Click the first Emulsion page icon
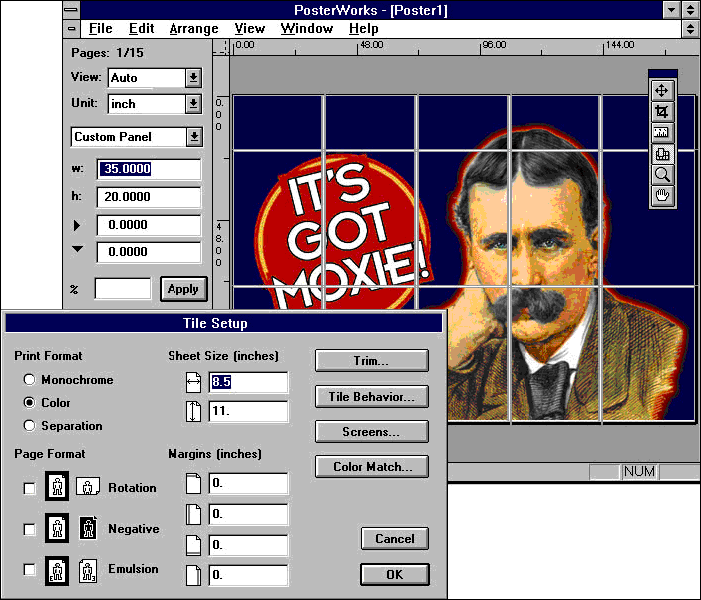The width and height of the screenshot is (701, 600). tap(57, 571)
